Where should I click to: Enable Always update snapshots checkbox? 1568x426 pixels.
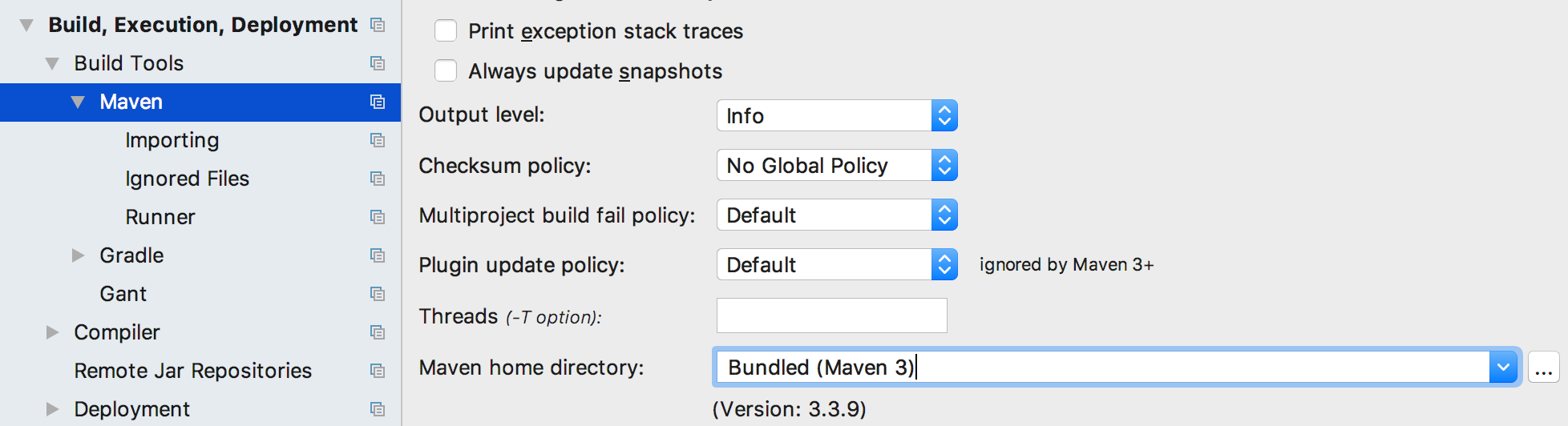(x=446, y=70)
